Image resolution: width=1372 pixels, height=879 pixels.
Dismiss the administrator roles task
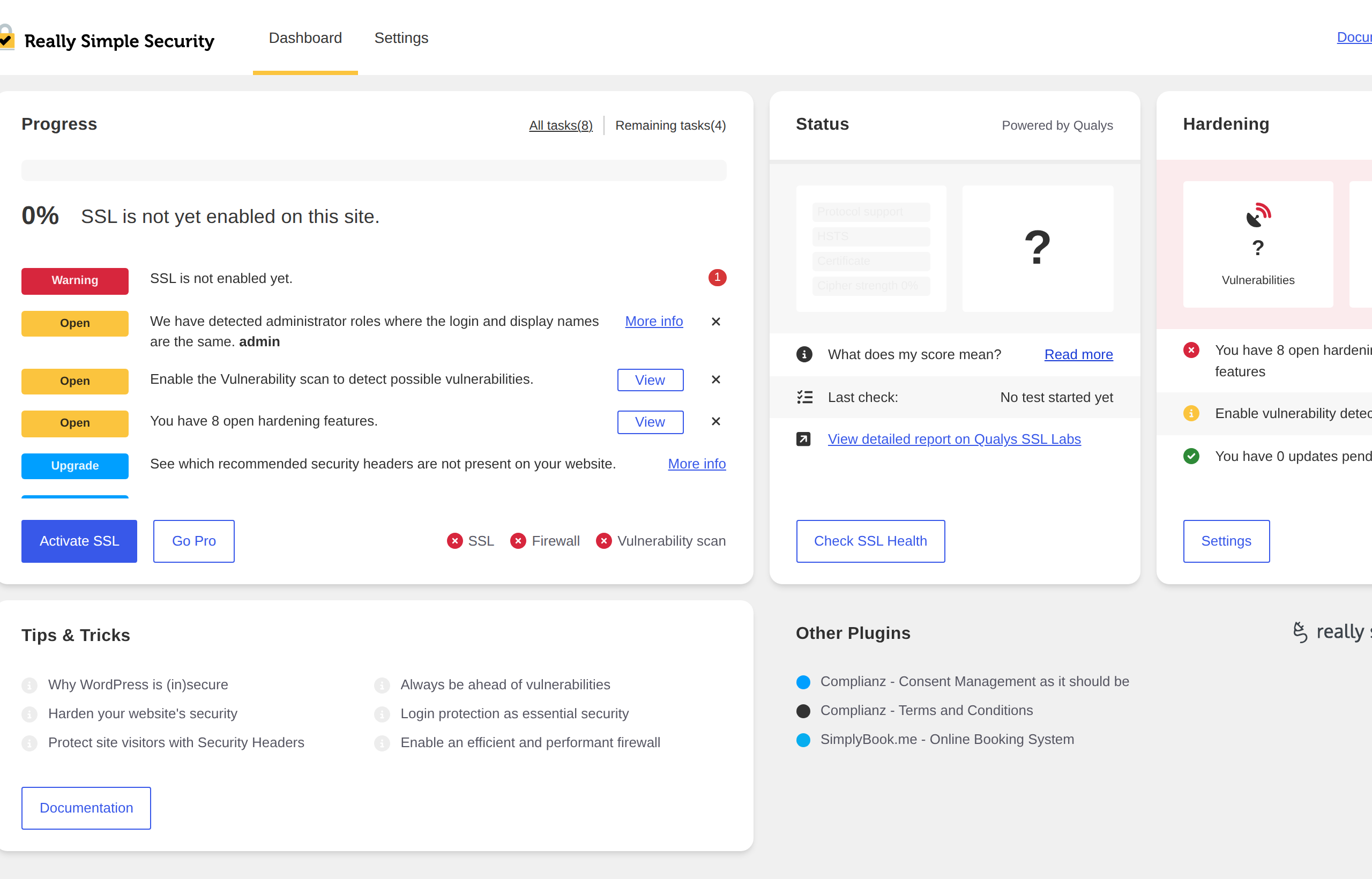tap(715, 322)
